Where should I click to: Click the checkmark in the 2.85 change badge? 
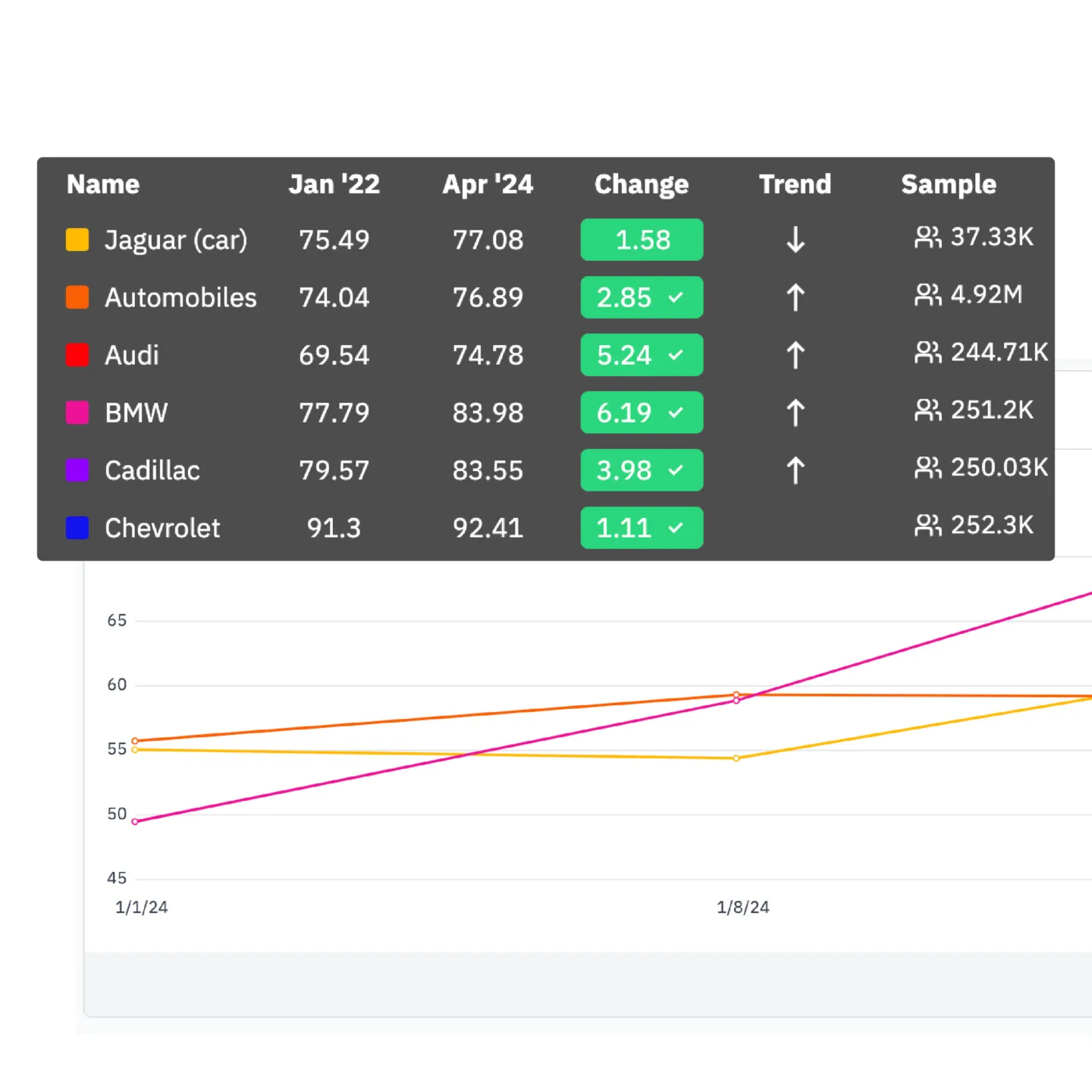click(676, 298)
